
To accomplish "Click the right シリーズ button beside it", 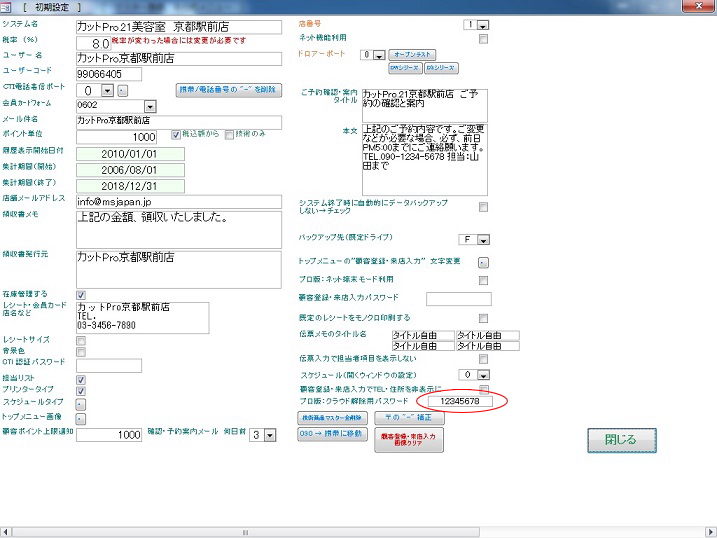I will [x=441, y=68].
